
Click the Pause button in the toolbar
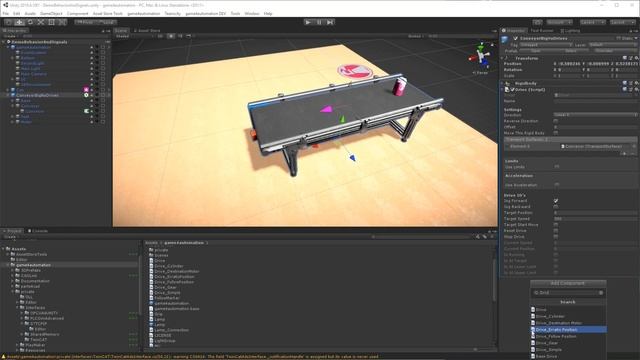point(319,22)
